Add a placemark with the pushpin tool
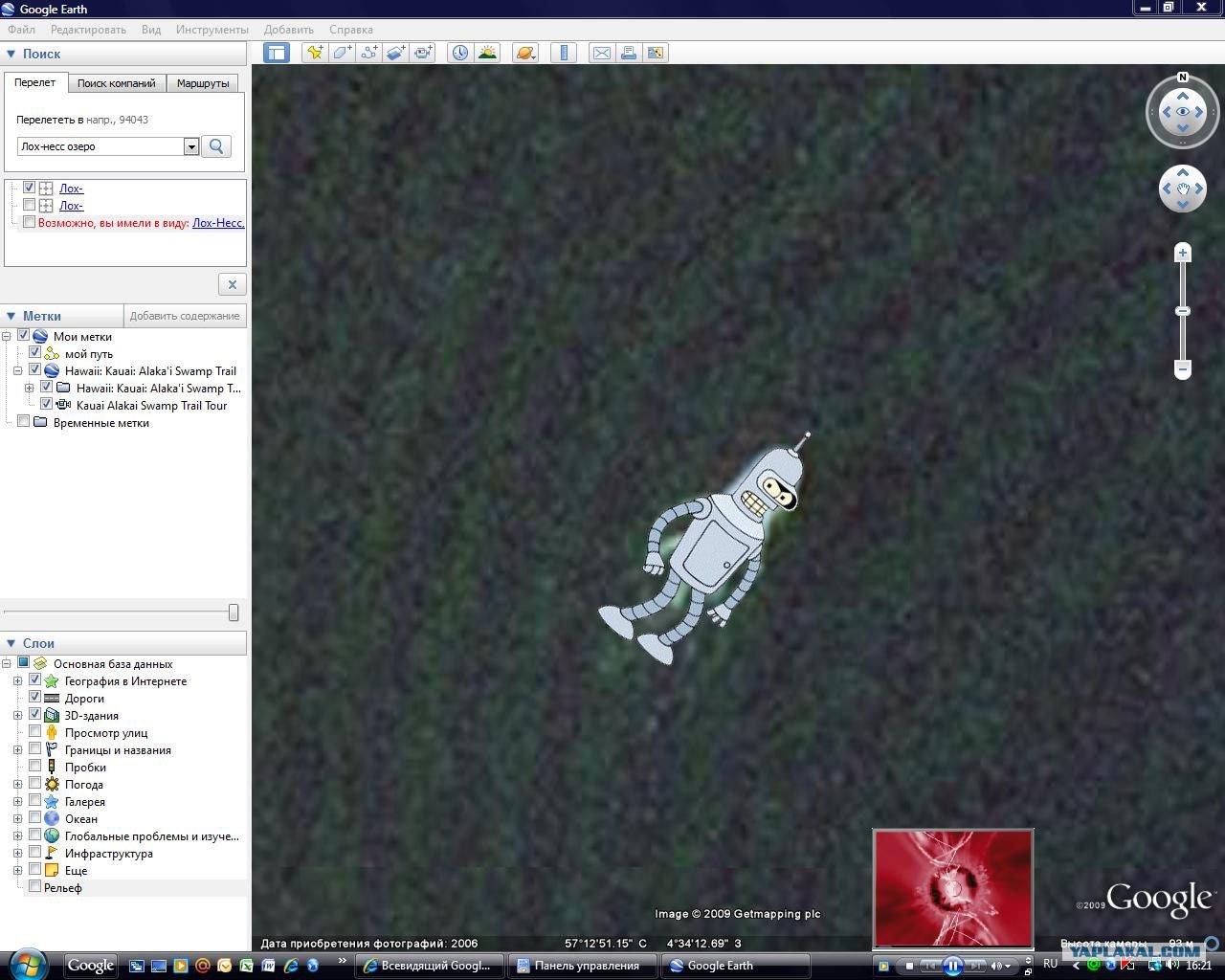This screenshot has width=1225, height=980. [314, 53]
